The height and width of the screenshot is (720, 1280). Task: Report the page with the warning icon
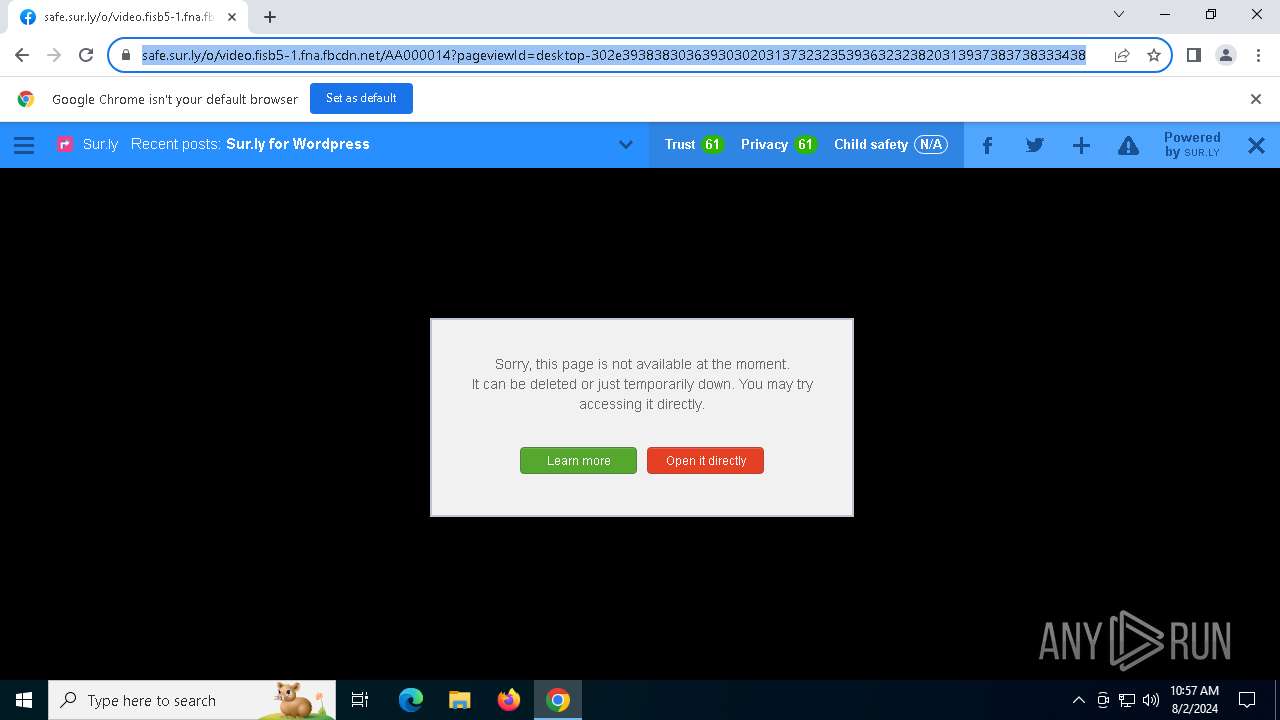tap(1128, 145)
